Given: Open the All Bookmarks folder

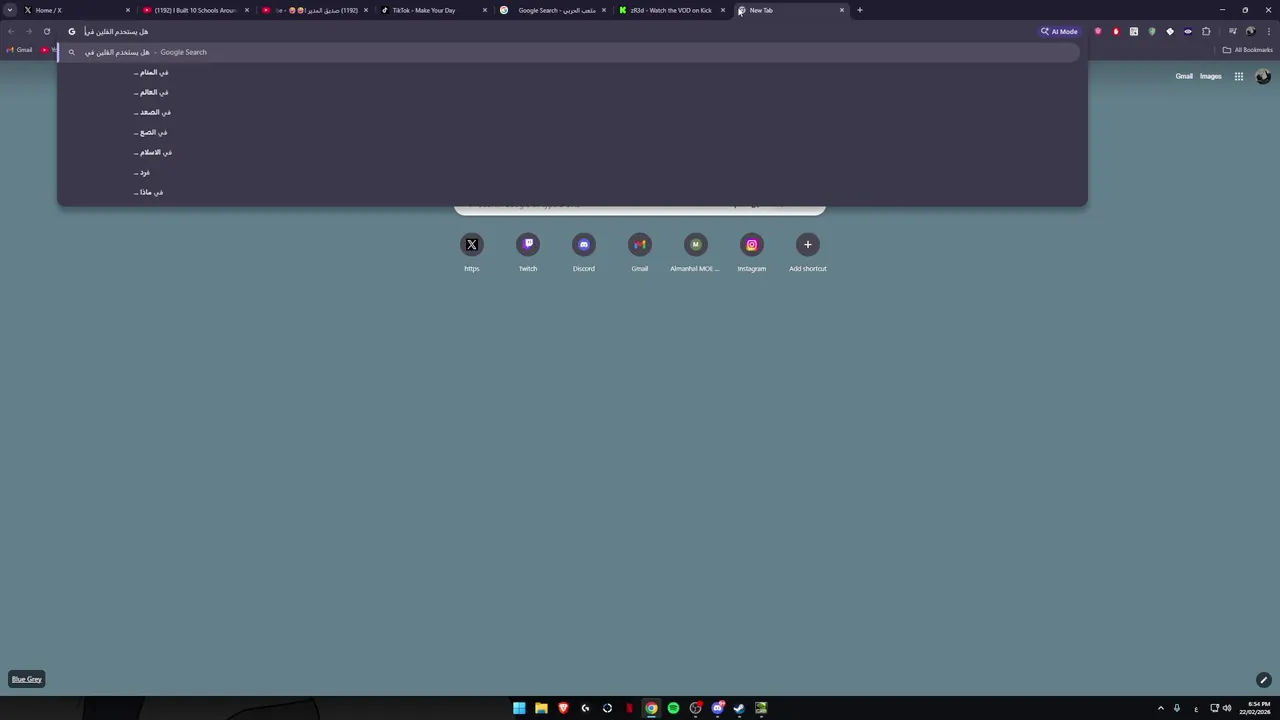Looking at the screenshot, I should tap(1248, 50).
